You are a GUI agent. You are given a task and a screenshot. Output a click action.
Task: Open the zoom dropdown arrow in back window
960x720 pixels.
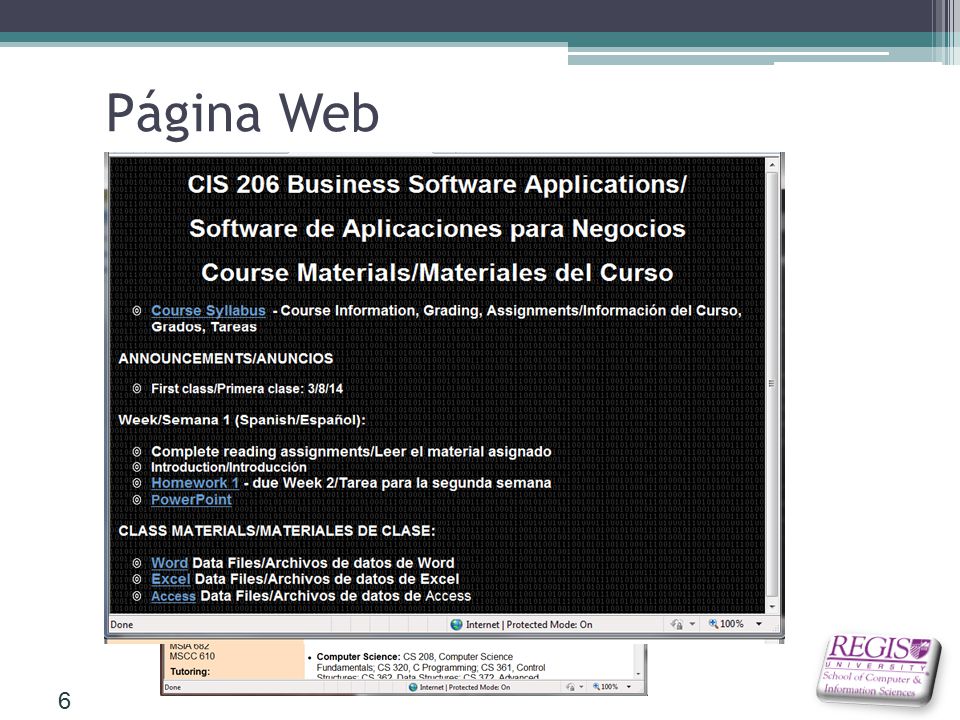coord(629,688)
